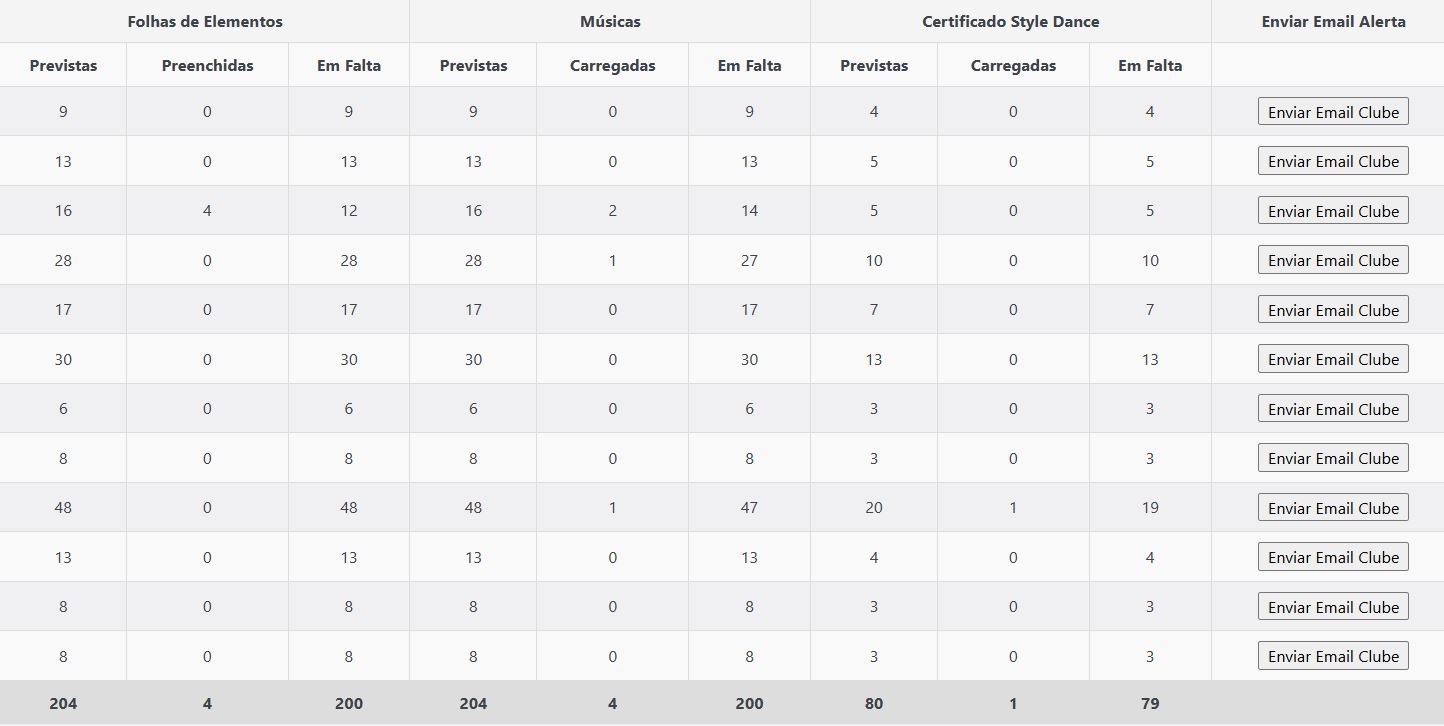Click Enviar Email Clube for the 9-Previstas row

[1332, 112]
